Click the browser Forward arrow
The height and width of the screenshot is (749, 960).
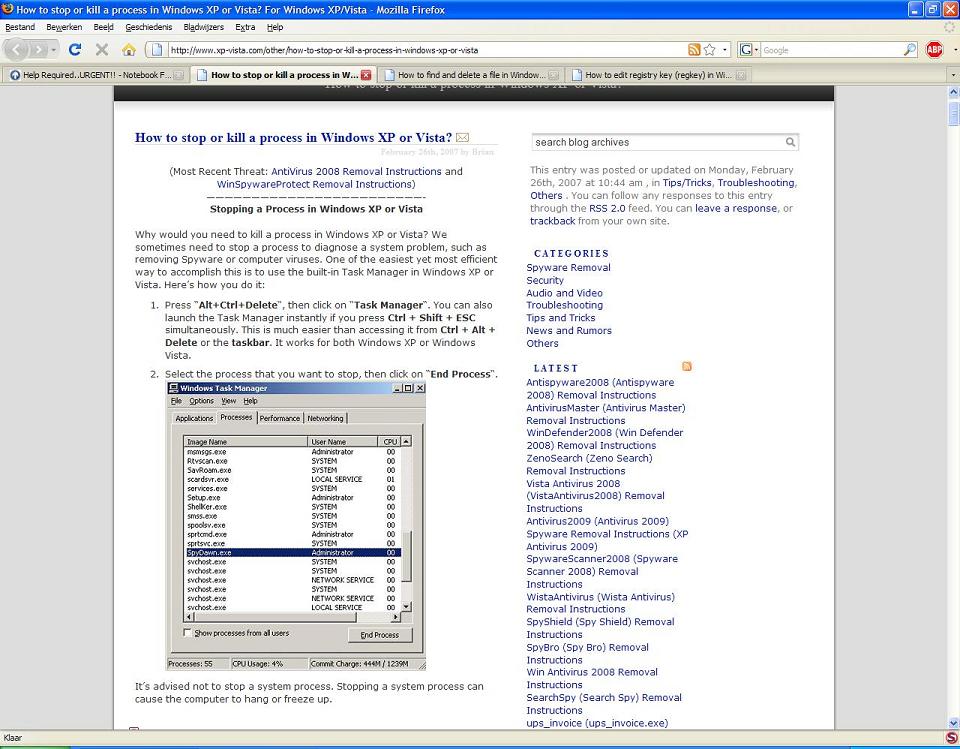click(38, 50)
